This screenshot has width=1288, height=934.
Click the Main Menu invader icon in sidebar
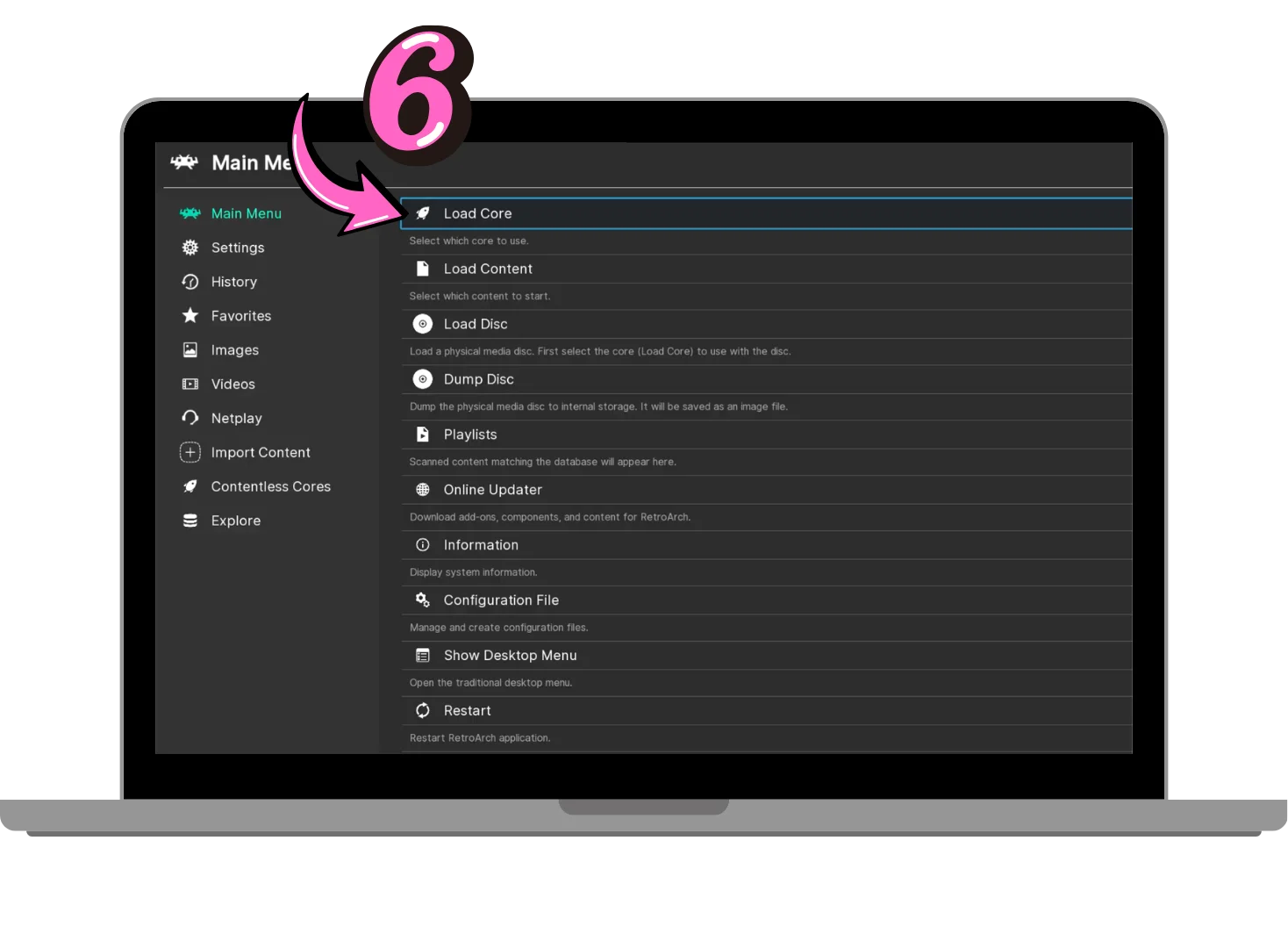[x=190, y=213]
